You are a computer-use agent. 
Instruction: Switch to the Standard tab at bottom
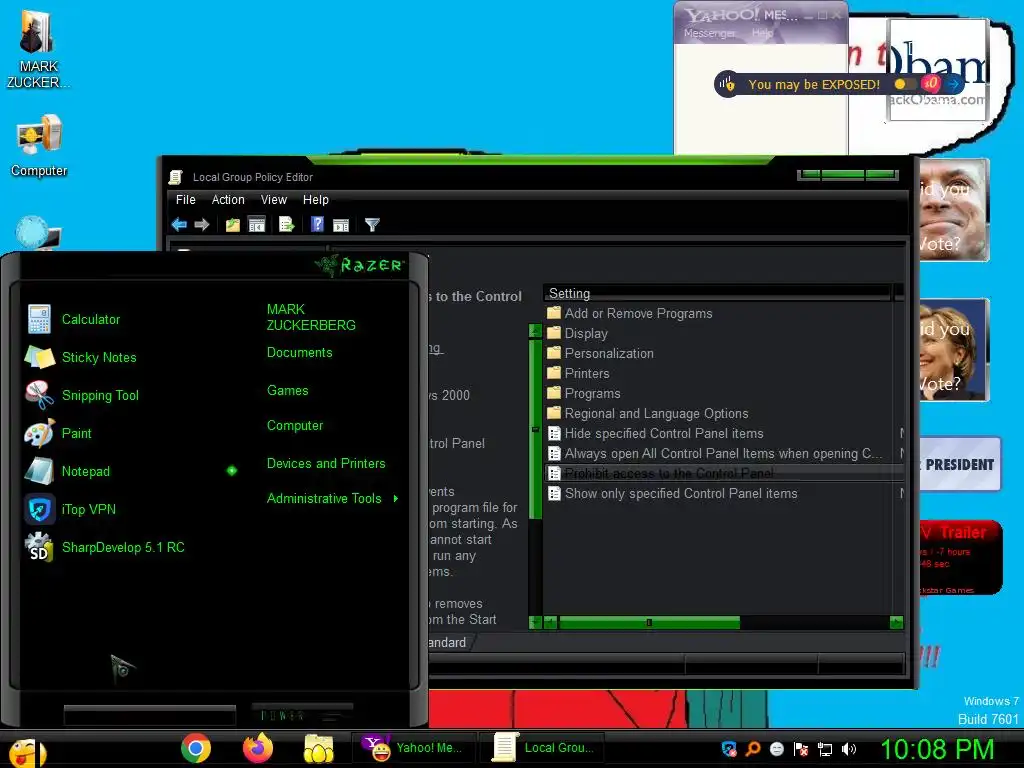448,643
